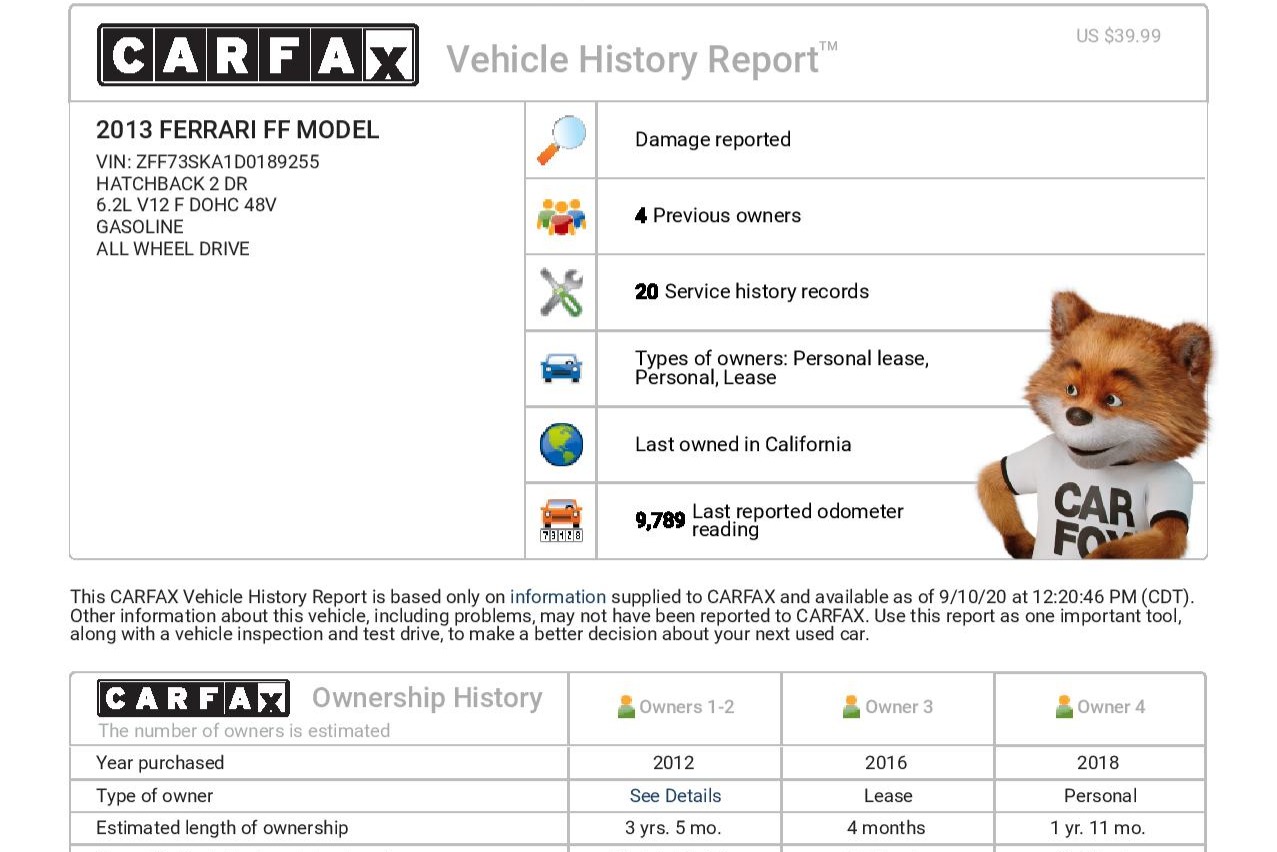Click the globe last owned location icon
The image size is (1277, 852).
(561, 445)
